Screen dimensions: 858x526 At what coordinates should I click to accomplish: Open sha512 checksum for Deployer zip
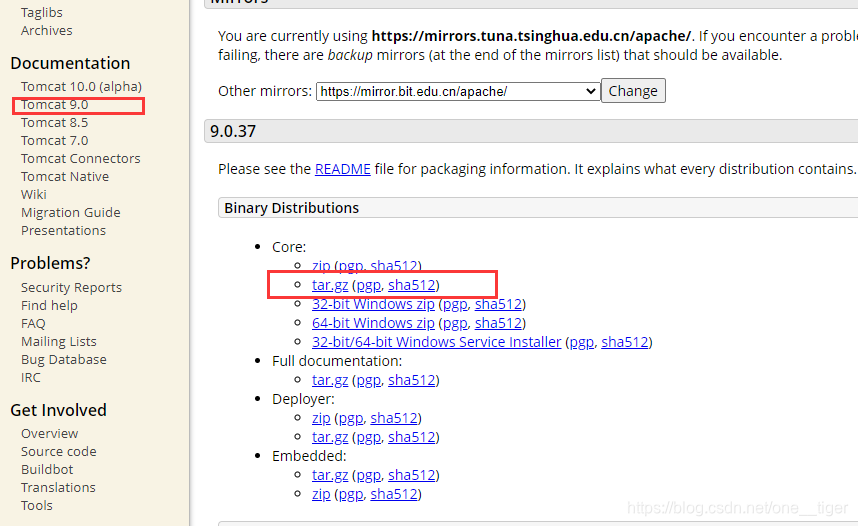point(394,418)
